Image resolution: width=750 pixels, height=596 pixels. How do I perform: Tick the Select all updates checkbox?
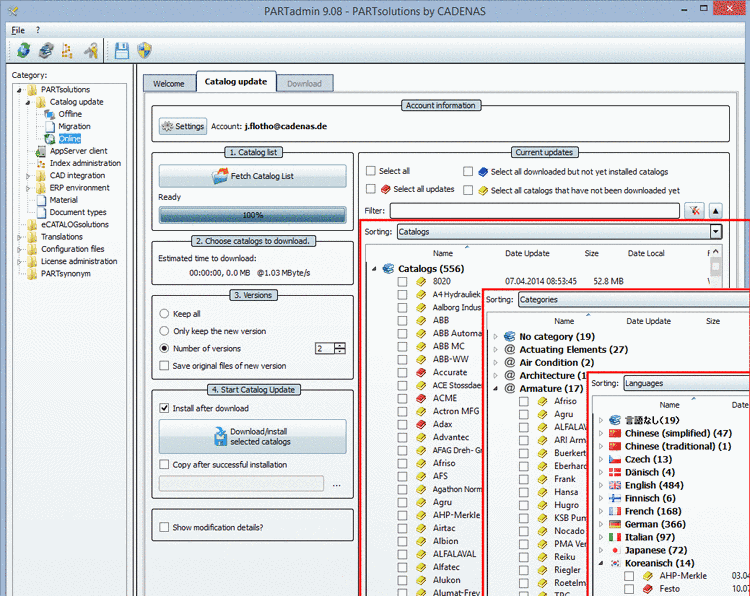(371, 189)
